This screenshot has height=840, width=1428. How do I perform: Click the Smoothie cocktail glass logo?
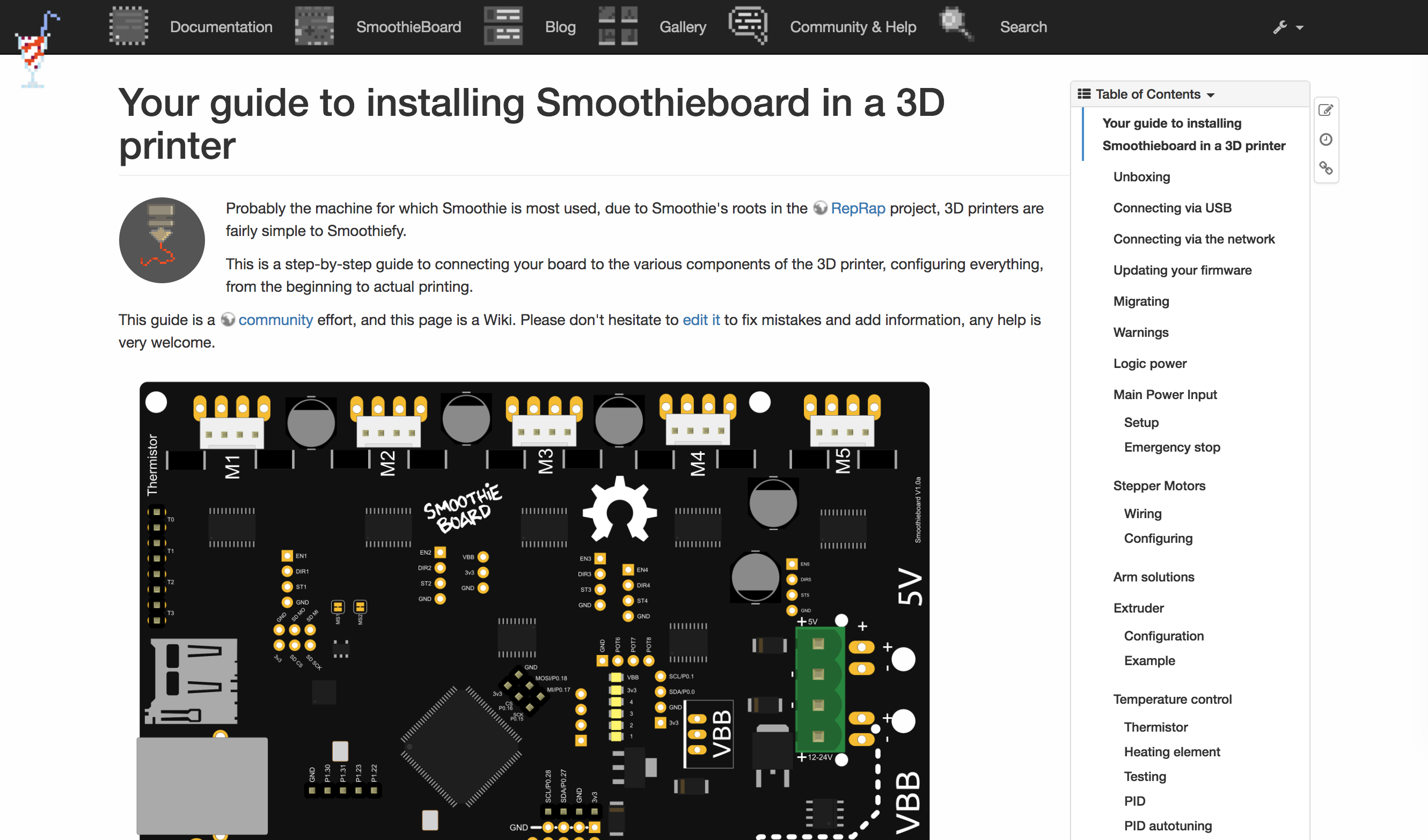click(x=36, y=50)
